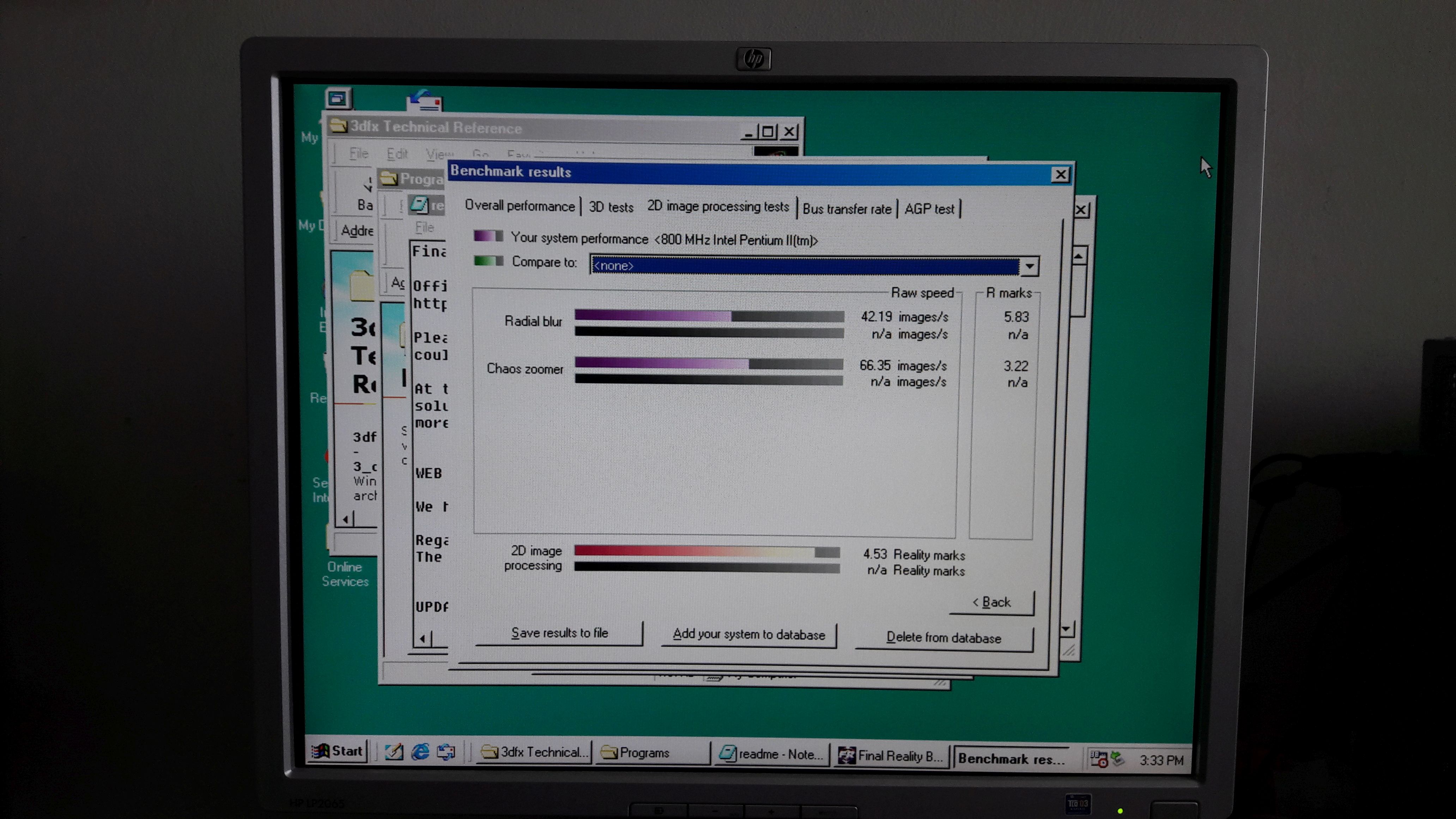Open the File menu in readme Notepad
This screenshot has width=1456, height=819.
pos(424,227)
